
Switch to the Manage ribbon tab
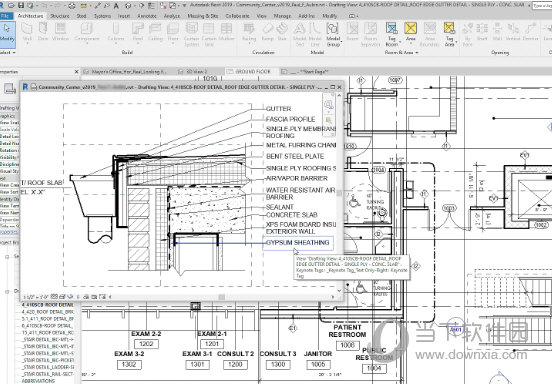[282, 16]
